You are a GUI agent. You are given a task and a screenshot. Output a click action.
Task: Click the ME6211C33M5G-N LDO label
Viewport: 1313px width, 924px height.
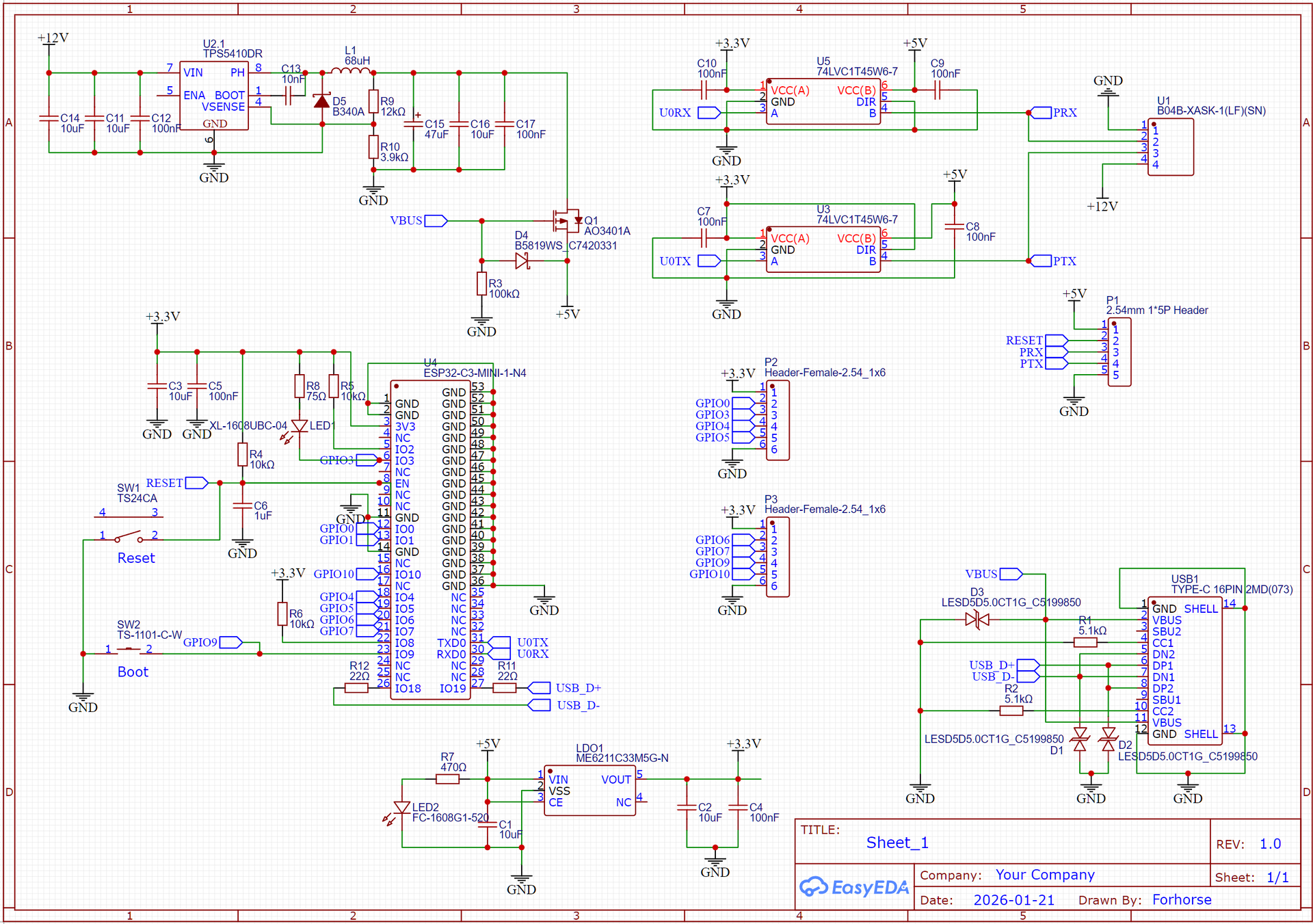(622, 758)
